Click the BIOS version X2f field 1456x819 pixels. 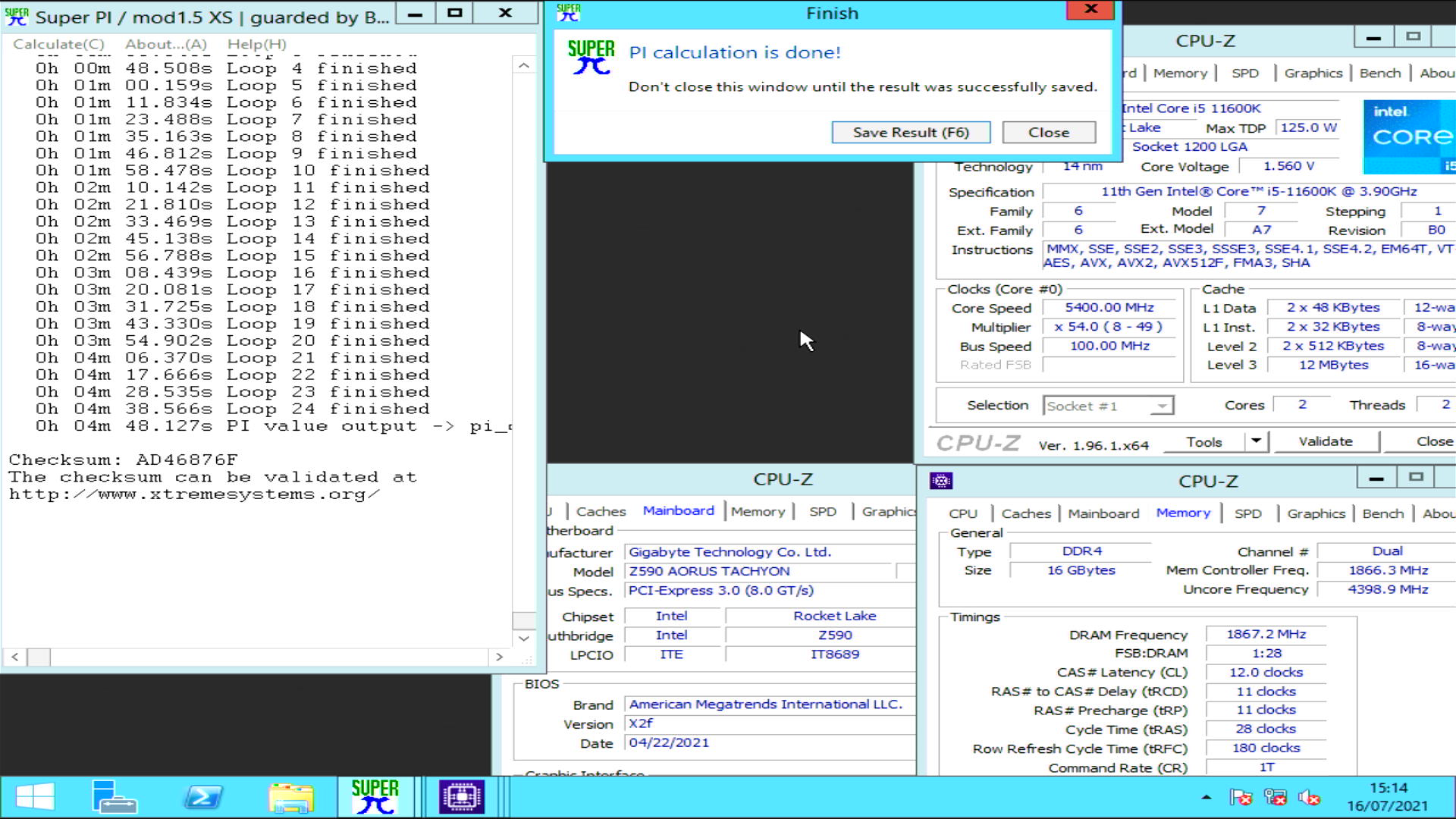coord(770,723)
